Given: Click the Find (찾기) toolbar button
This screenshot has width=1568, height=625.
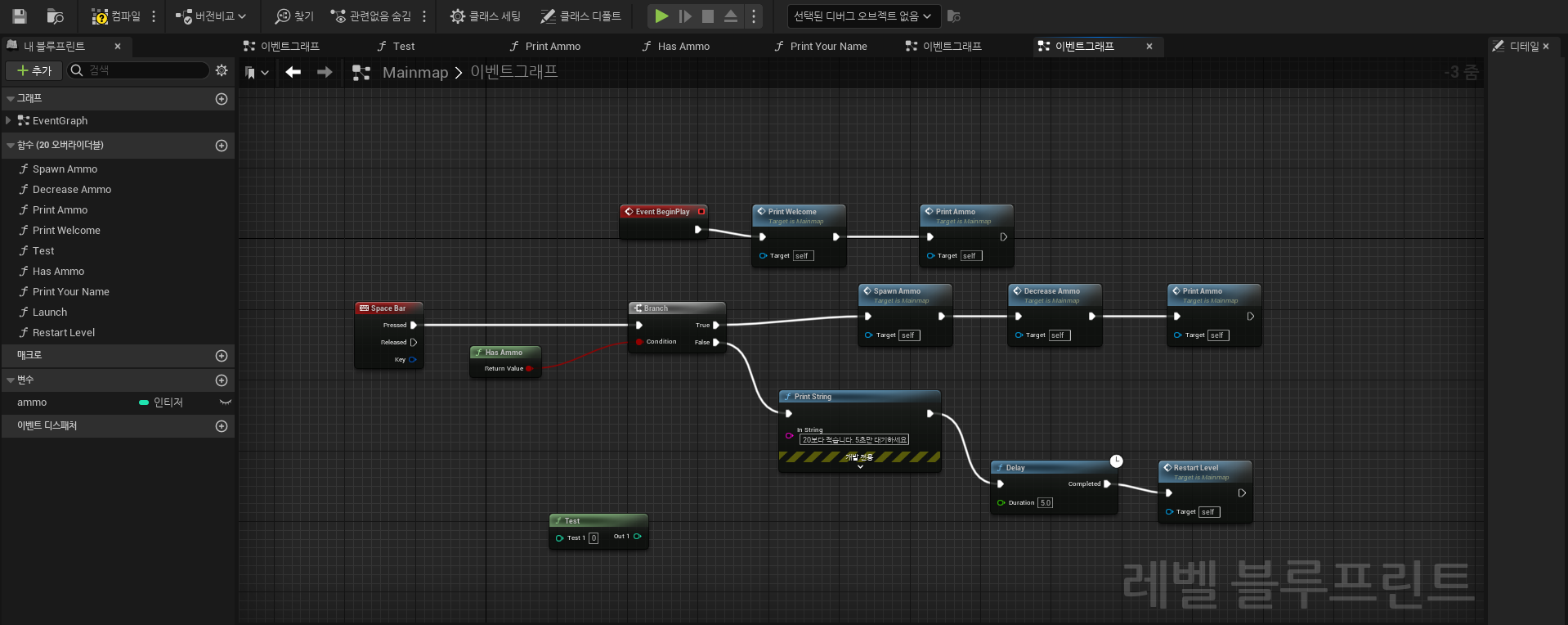Looking at the screenshot, I should point(294,16).
